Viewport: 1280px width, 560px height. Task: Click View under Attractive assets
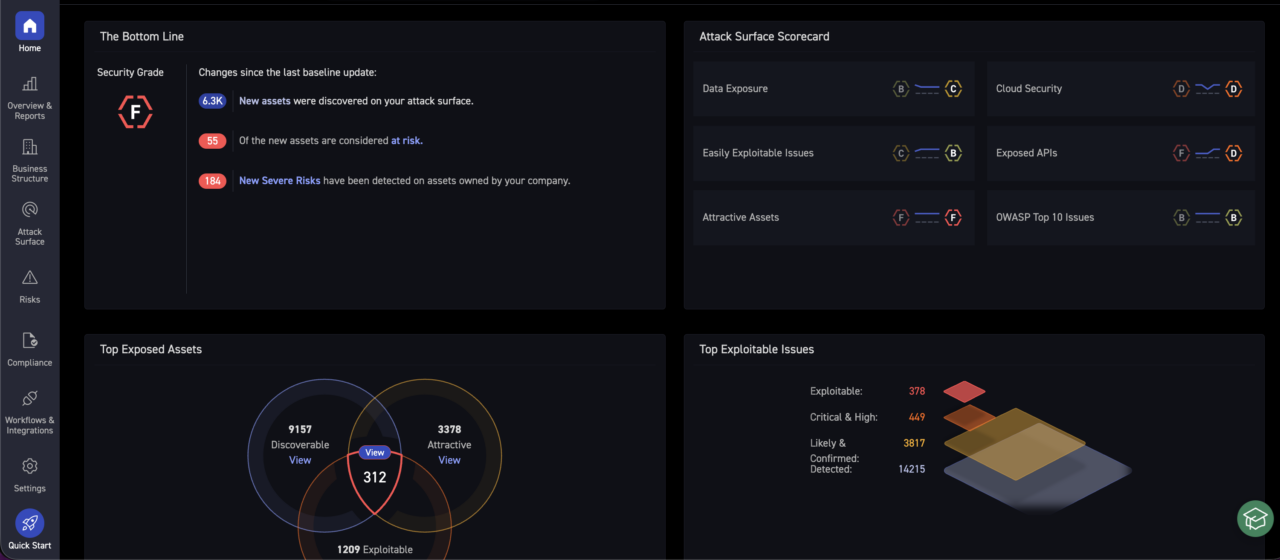coord(449,460)
